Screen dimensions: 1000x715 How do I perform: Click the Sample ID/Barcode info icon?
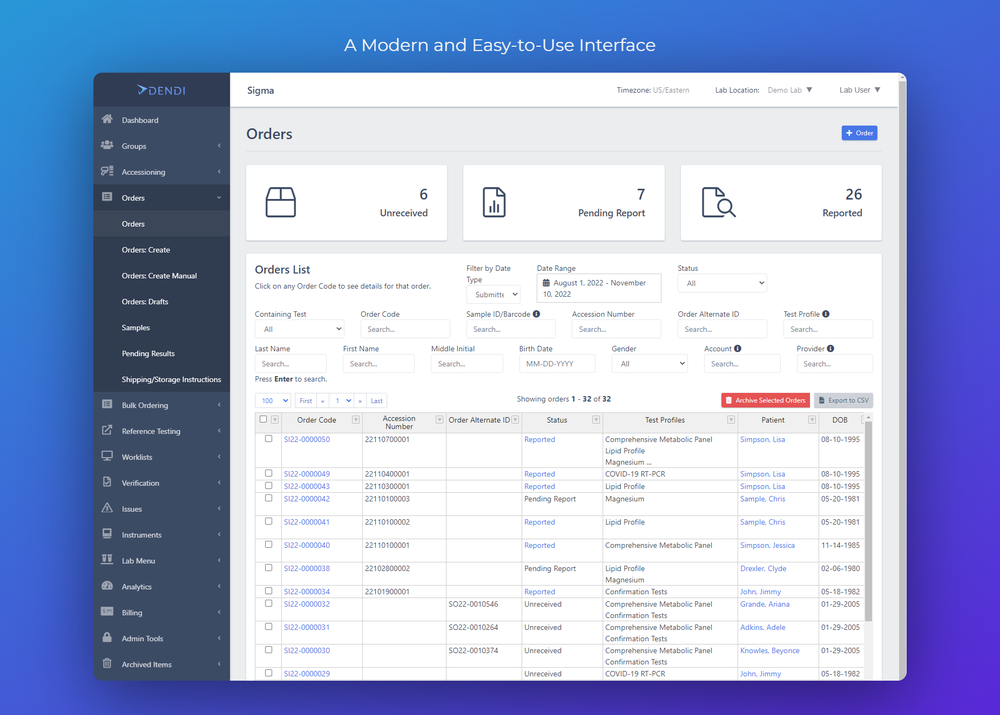(x=536, y=314)
